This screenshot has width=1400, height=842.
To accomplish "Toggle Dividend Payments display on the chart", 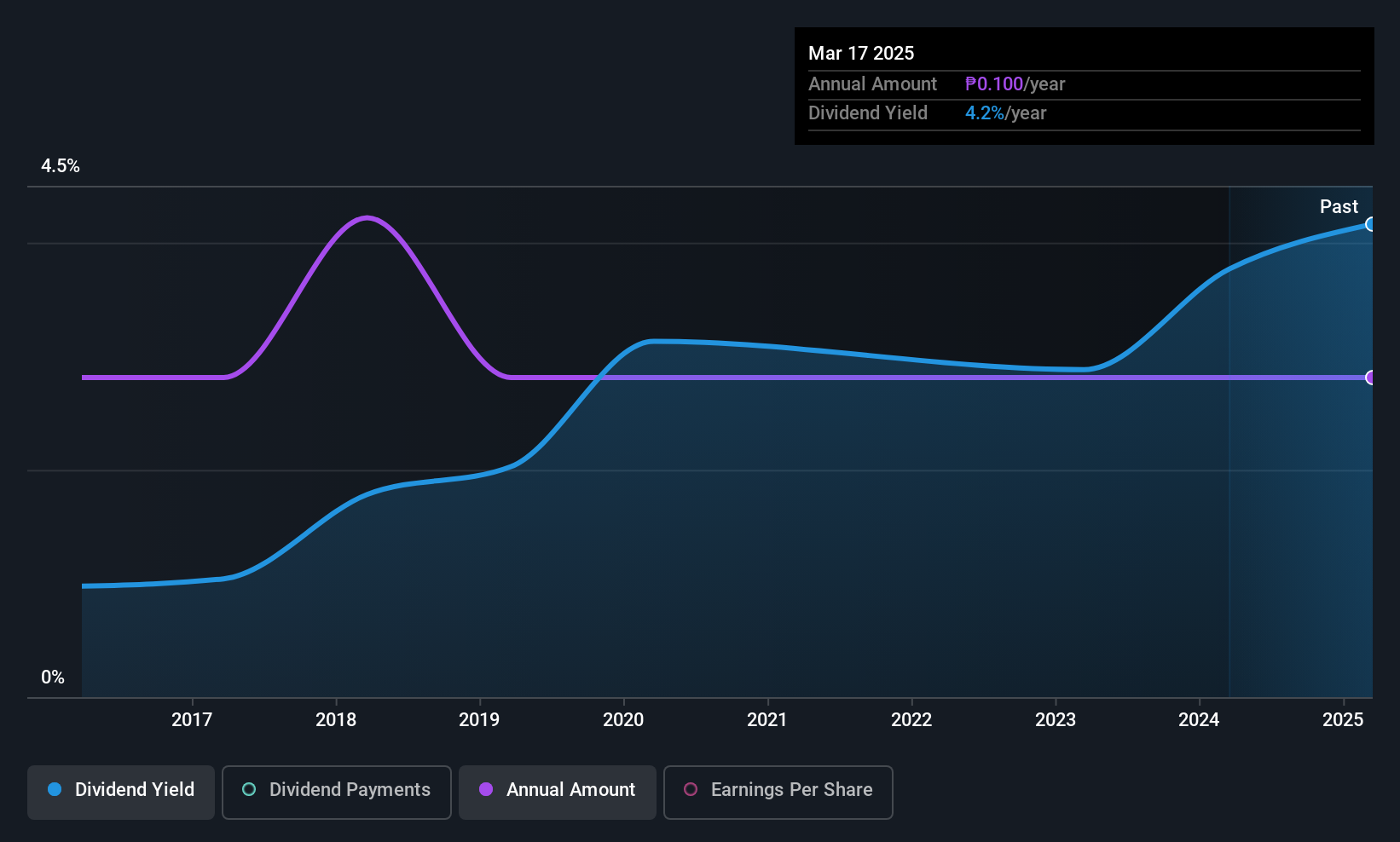I will (x=336, y=791).
